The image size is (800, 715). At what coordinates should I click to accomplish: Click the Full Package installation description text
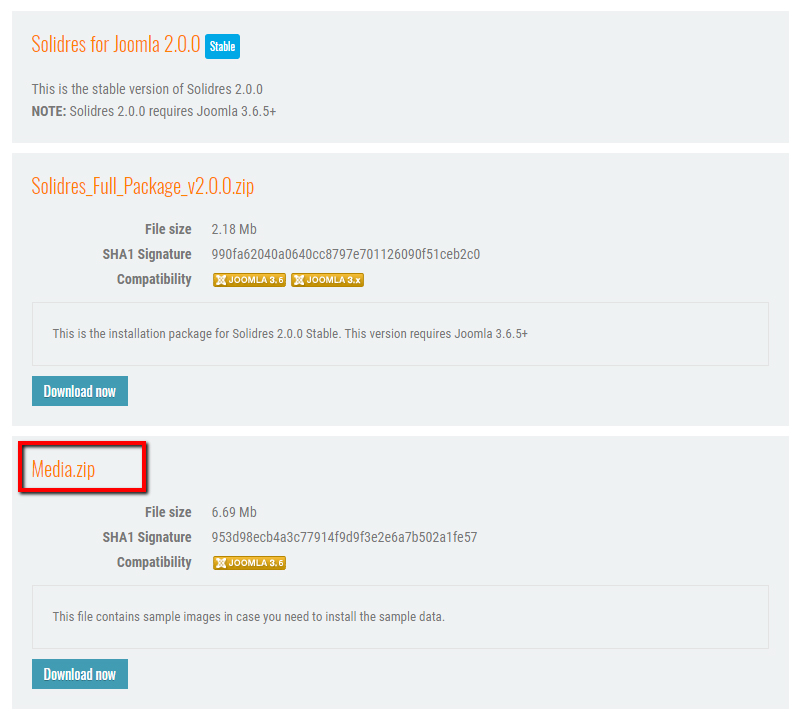290,333
